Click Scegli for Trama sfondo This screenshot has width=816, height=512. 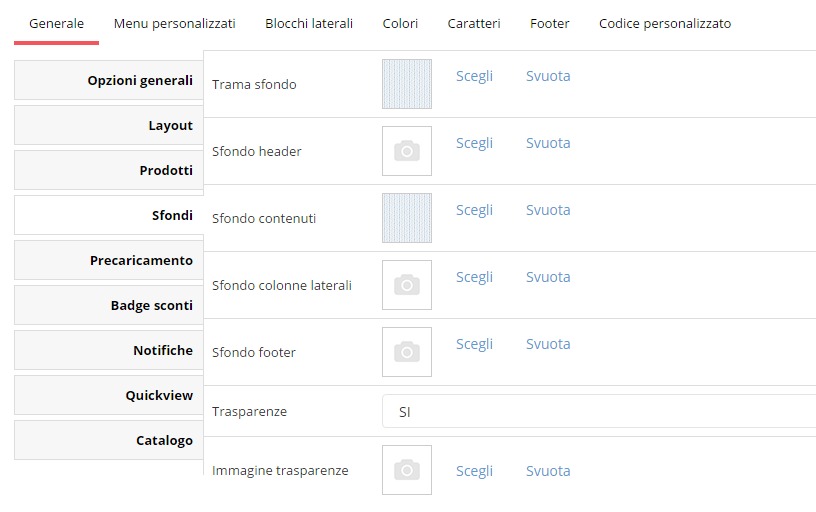point(474,76)
